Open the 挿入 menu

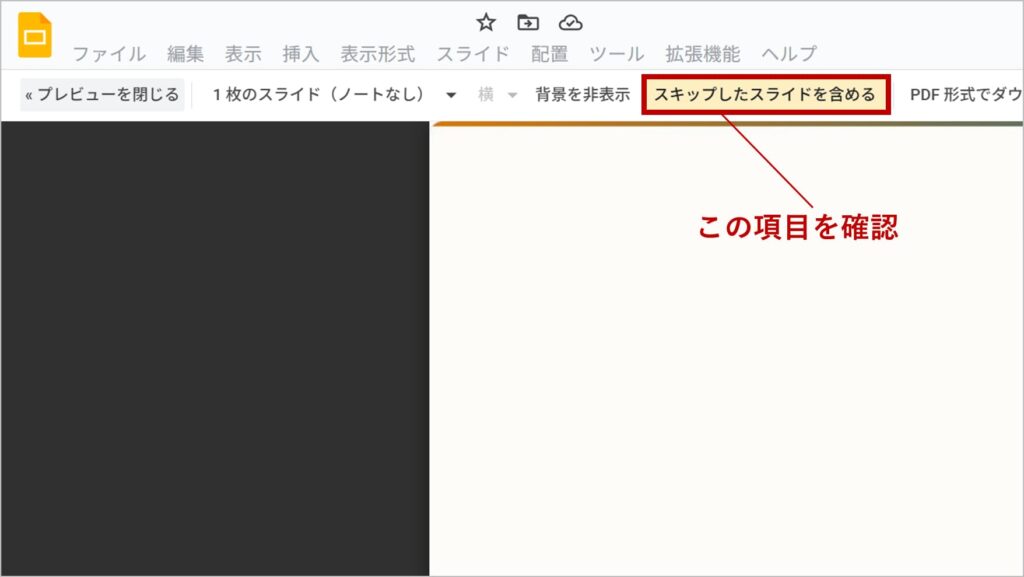(x=301, y=54)
